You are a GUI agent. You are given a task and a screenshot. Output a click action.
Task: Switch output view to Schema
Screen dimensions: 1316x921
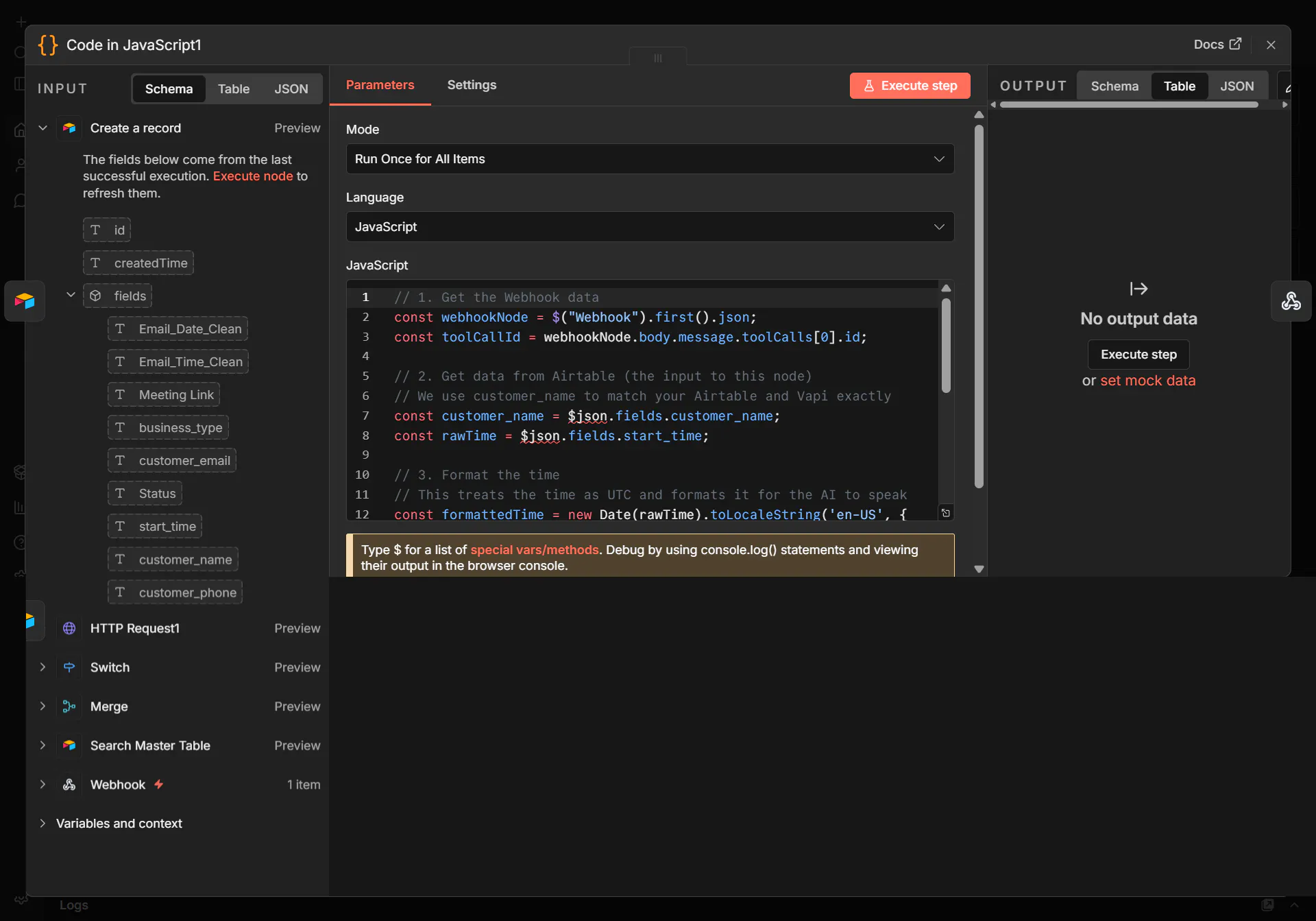click(x=1114, y=86)
